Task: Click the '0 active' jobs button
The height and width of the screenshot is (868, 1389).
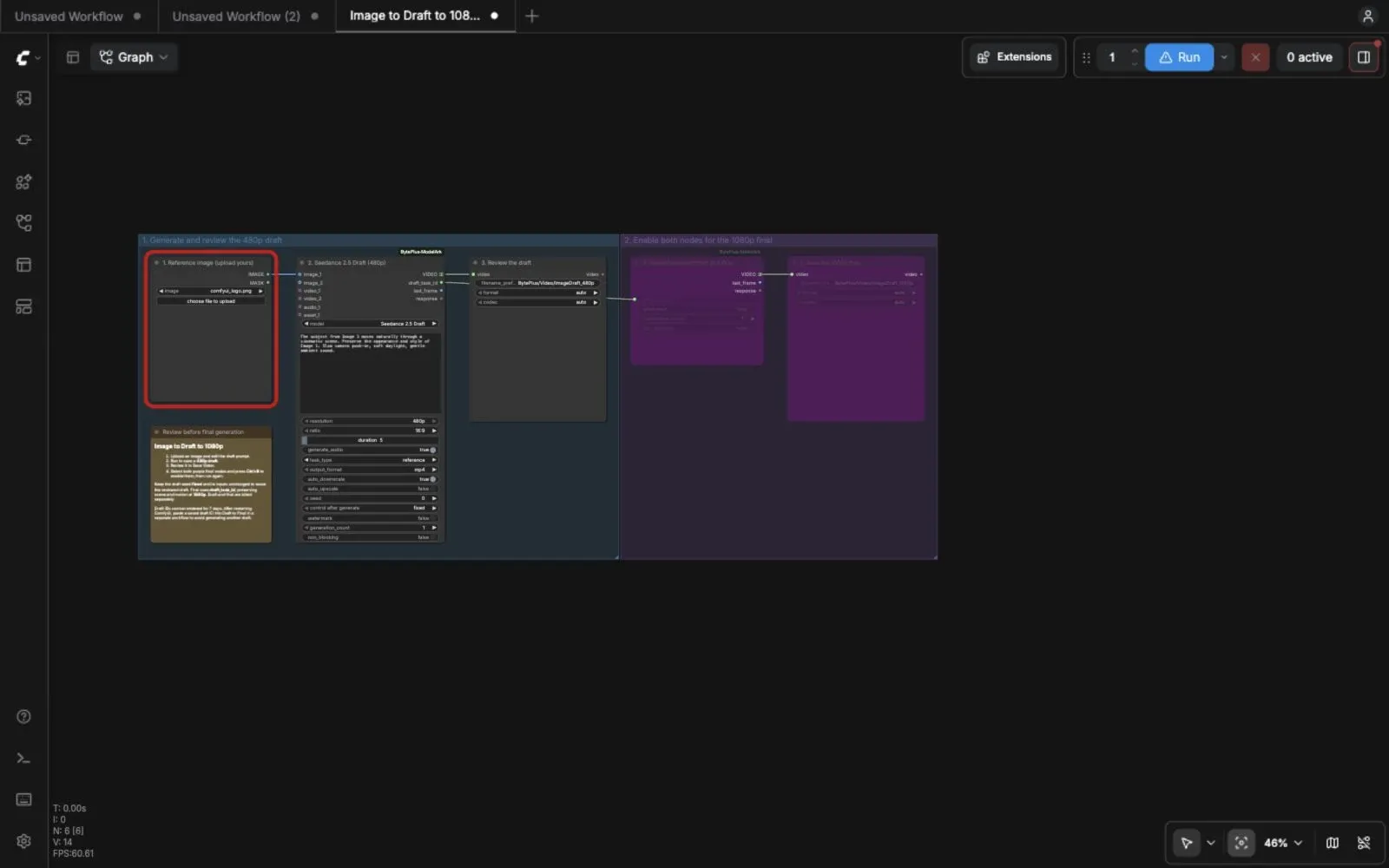Action: (1309, 57)
